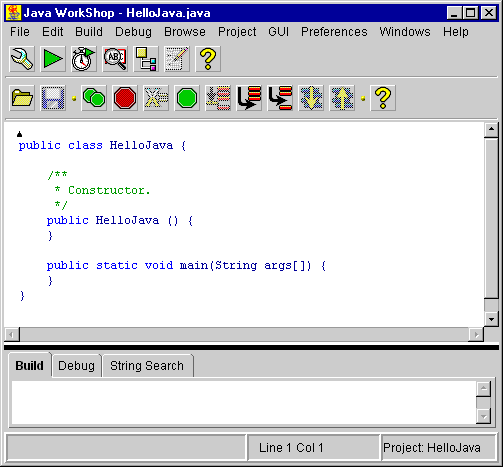Click the gray down-arrow lines icon
Viewport: 503px width, 467px height.
click(218, 98)
